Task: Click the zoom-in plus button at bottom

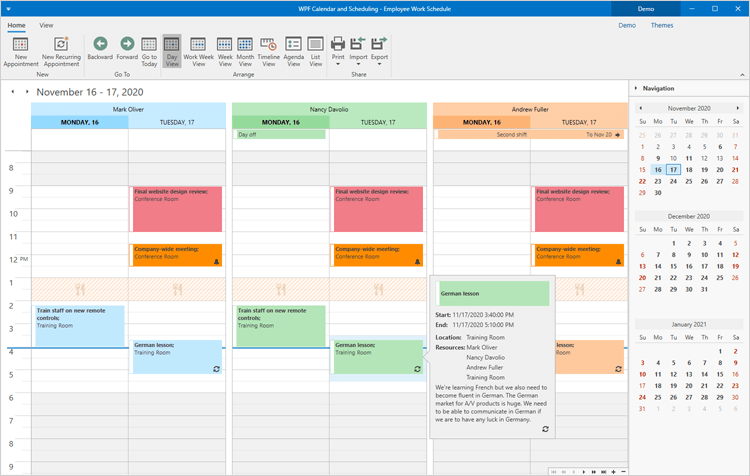Action: point(613,472)
